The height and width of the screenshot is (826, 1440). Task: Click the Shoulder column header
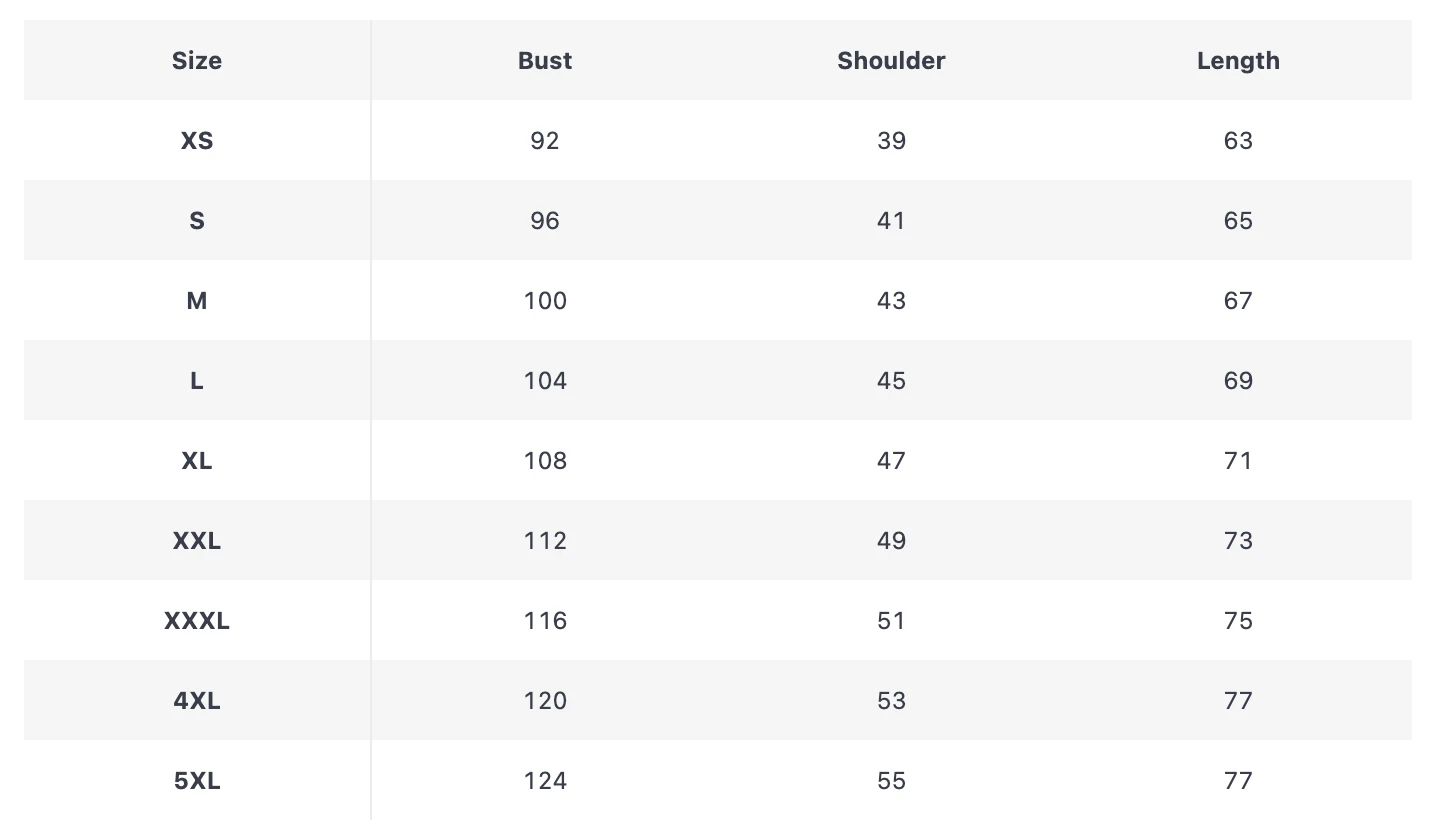(891, 61)
